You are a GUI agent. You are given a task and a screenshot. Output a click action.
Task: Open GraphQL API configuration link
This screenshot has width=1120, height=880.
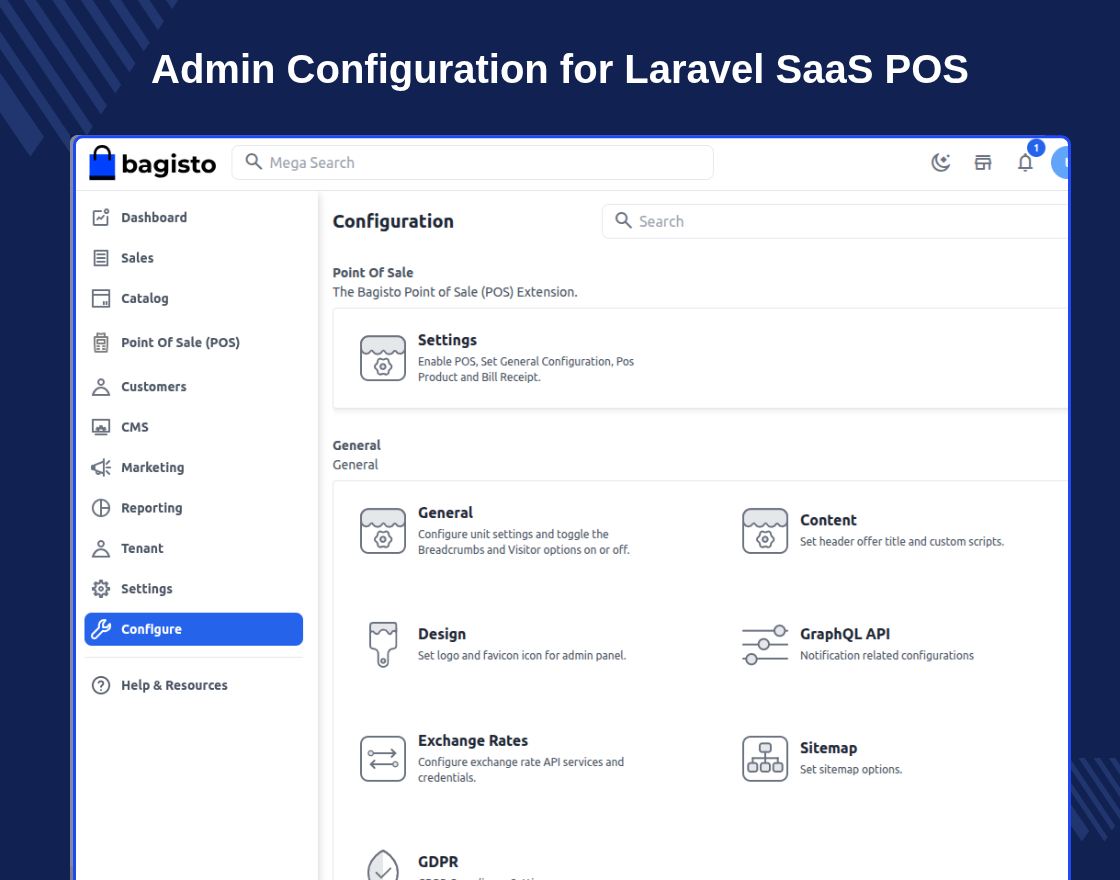click(845, 634)
